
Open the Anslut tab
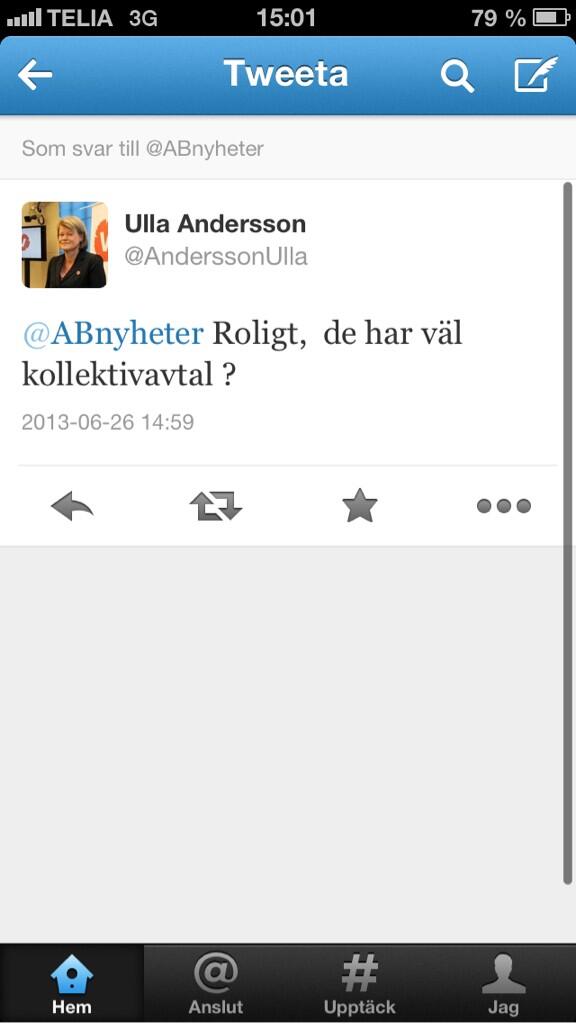coord(216,984)
